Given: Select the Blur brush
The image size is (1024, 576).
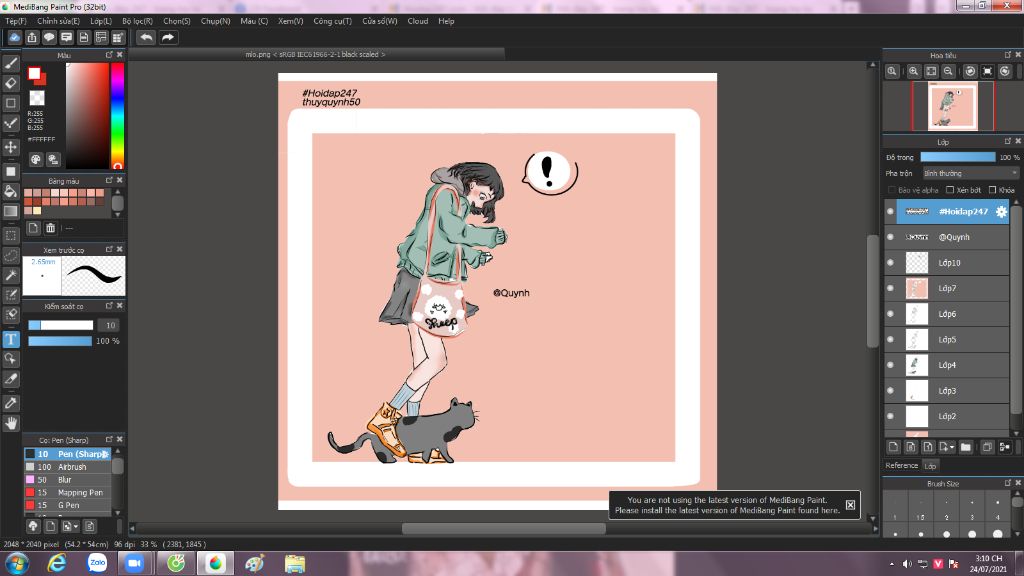Looking at the screenshot, I should tap(68, 479).
